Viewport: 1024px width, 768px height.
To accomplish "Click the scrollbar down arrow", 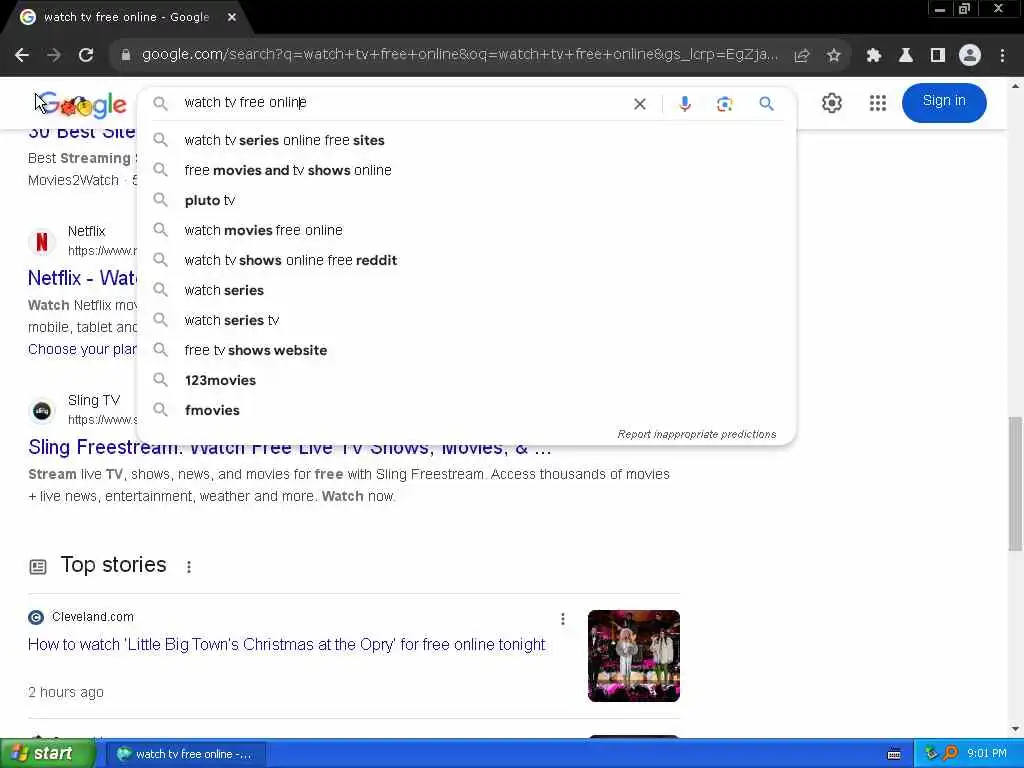I will click(x=1015, y=729).
